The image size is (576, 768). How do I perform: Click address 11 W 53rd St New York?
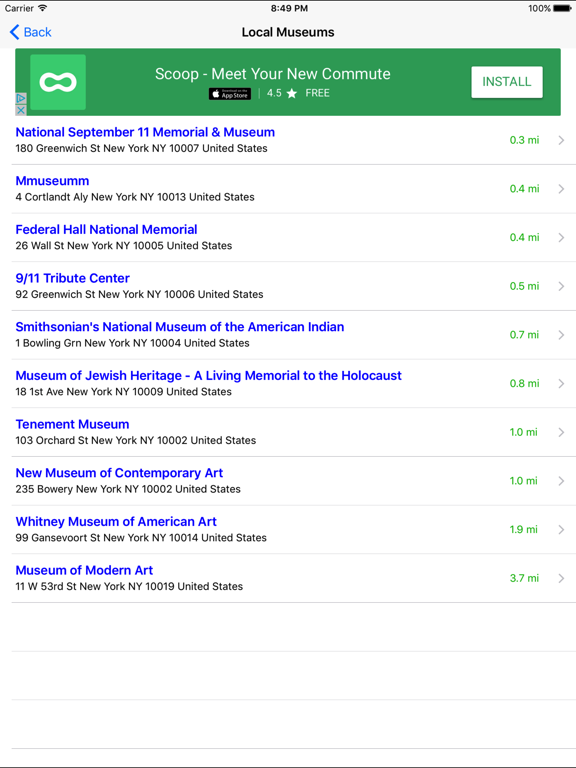click(129, 586)
